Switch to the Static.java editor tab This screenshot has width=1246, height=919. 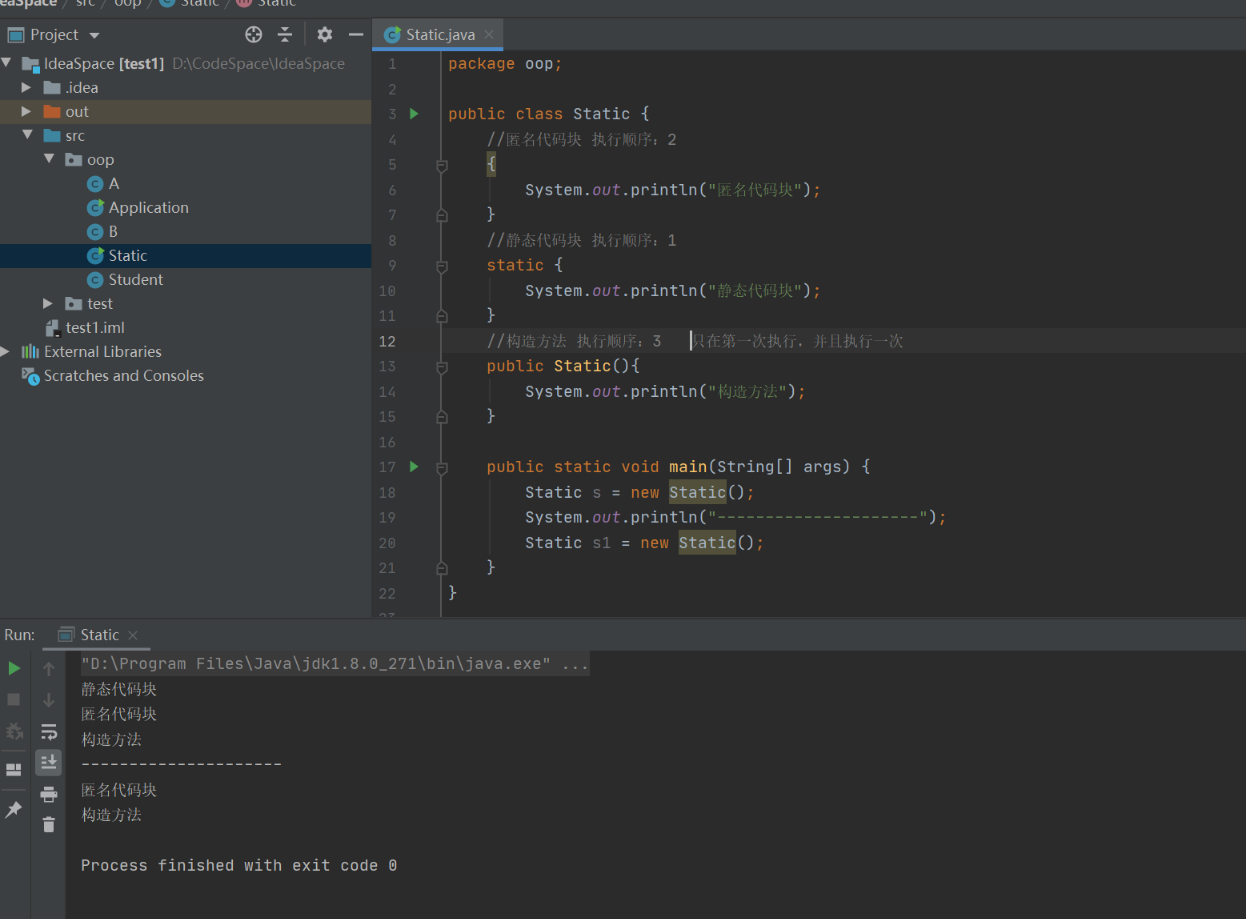[439, 35]
